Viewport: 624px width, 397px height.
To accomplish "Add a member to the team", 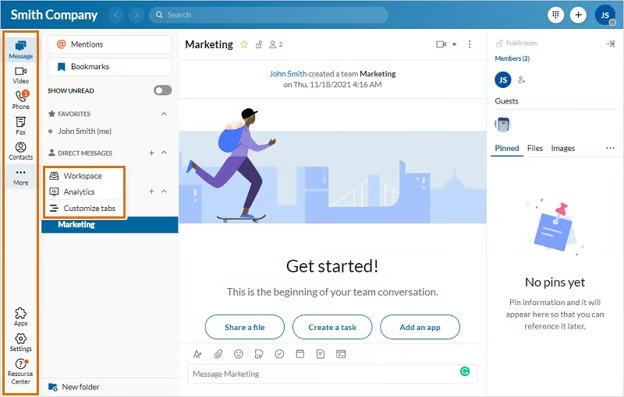I will tap(521, 80).
